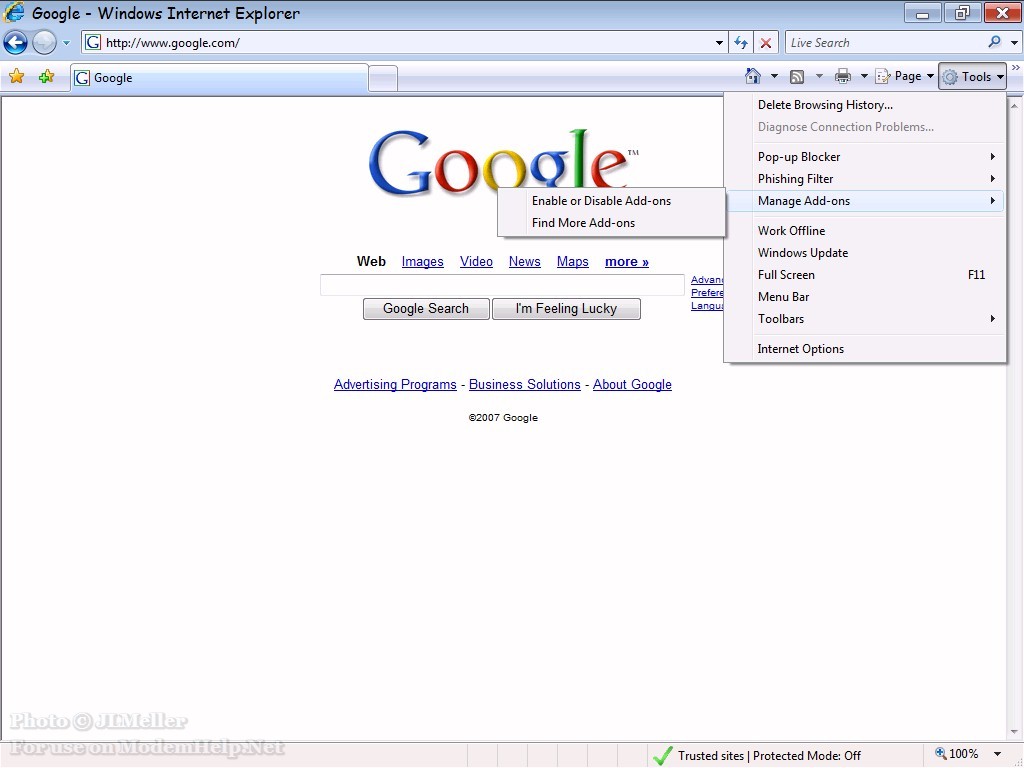Click the Tools menu button
Viewport: 1024px width, 768px height.
pyautogui.click(x=972, y=76)
